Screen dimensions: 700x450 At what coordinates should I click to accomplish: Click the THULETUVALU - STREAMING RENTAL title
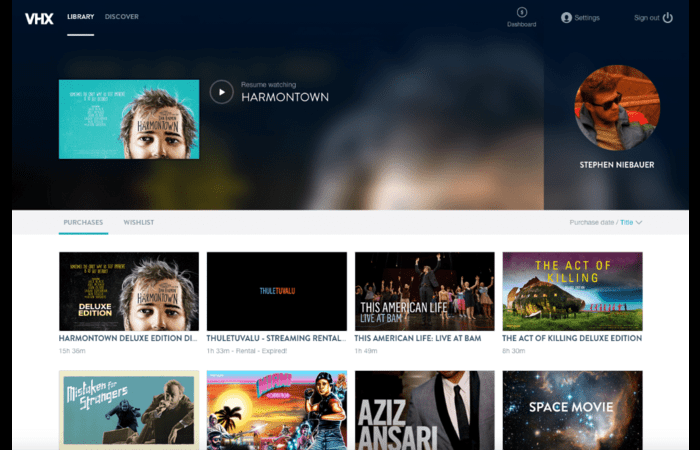276,338
